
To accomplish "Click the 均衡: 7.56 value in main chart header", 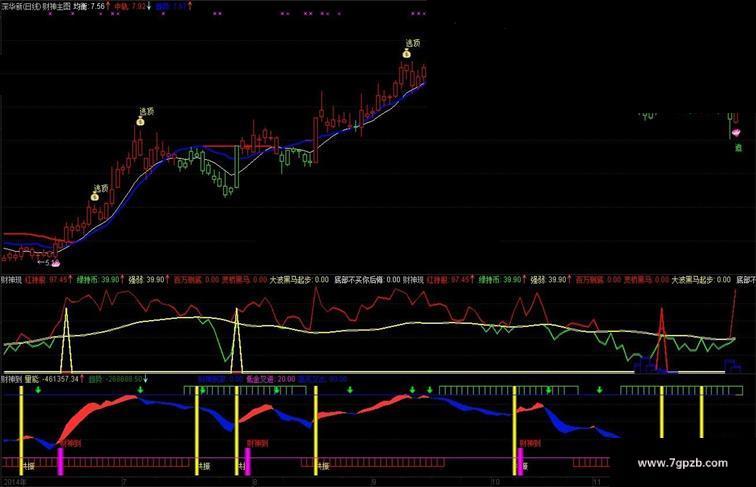I will (x=88, y=7).
